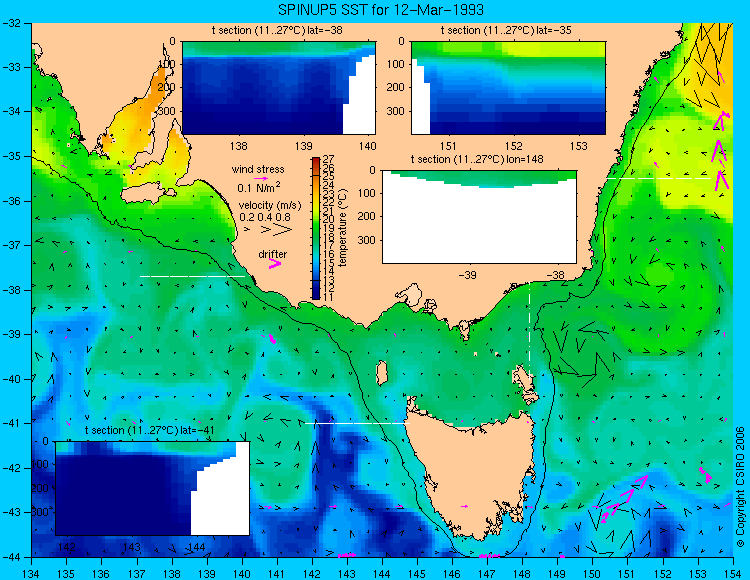The image size is (750, 580).
Task: Click the '0.2 0.4 0.8' velocity scale values
Action: tap(265, 217)
